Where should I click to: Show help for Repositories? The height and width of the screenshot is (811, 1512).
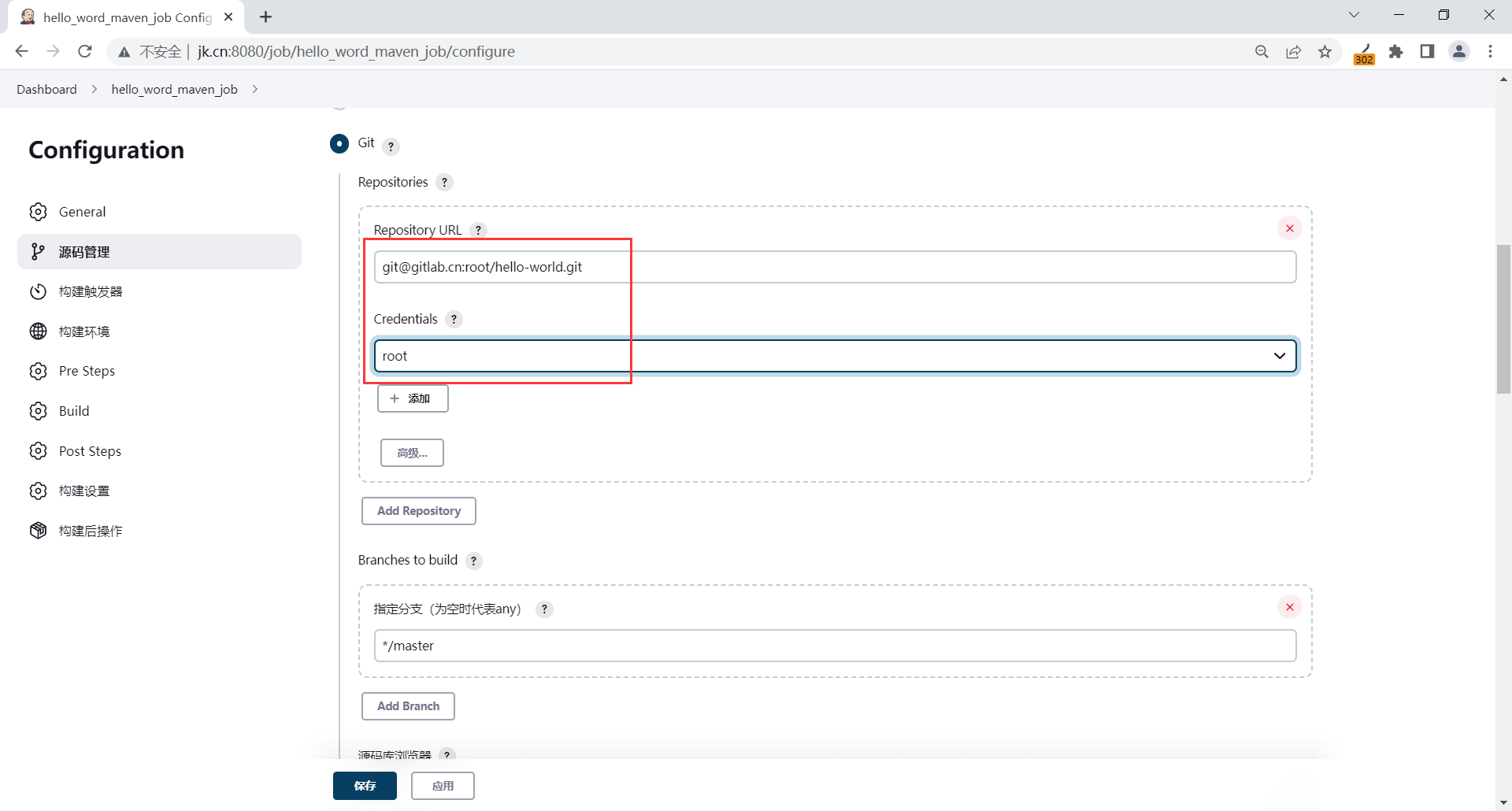tap(444, 183)
